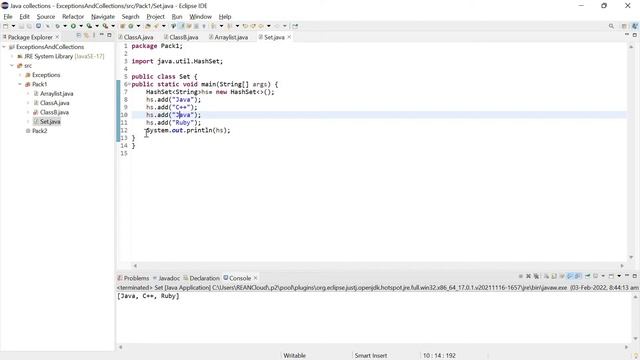
Task: Open the Debug configurations dropdown arrow
Action: [65, 26]
